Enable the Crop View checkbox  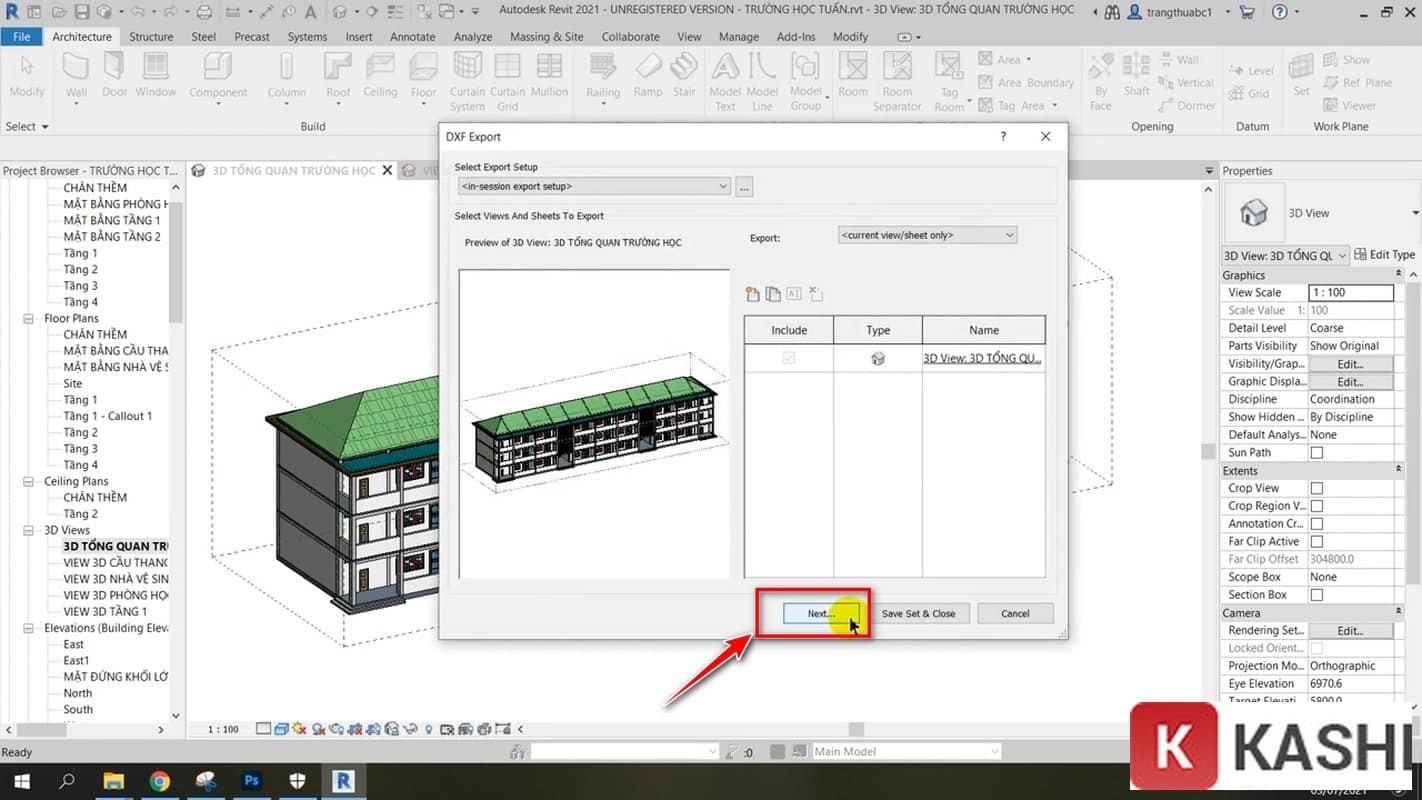point(1317,489)
